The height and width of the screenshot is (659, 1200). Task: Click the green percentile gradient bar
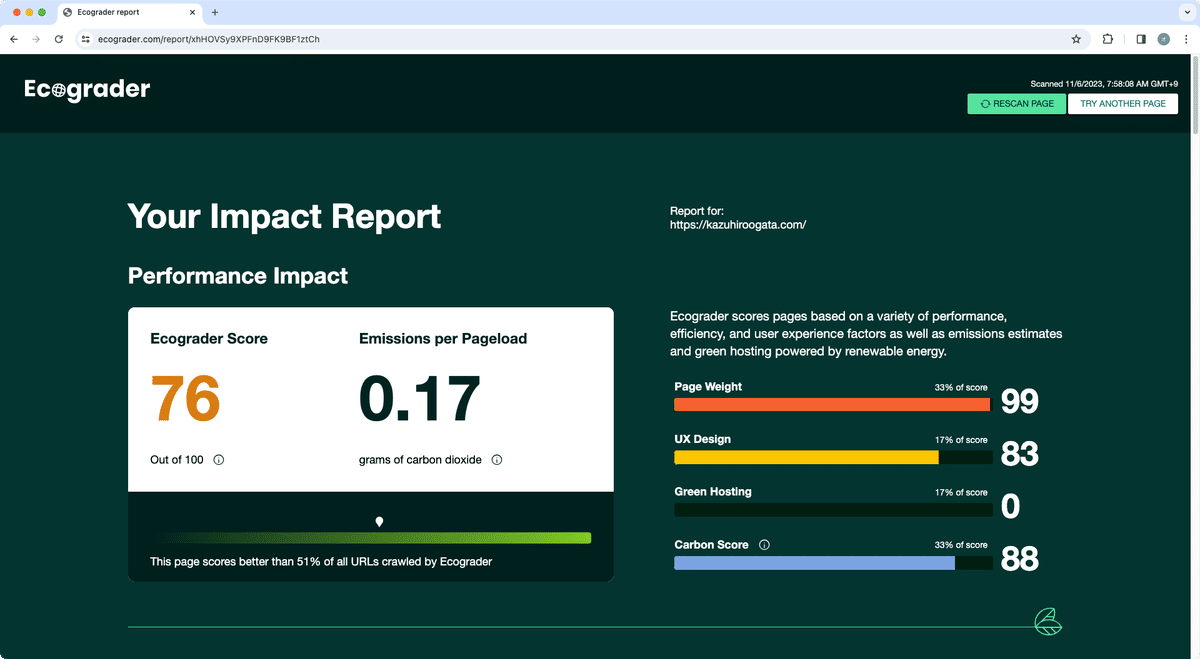pos(371,538)
